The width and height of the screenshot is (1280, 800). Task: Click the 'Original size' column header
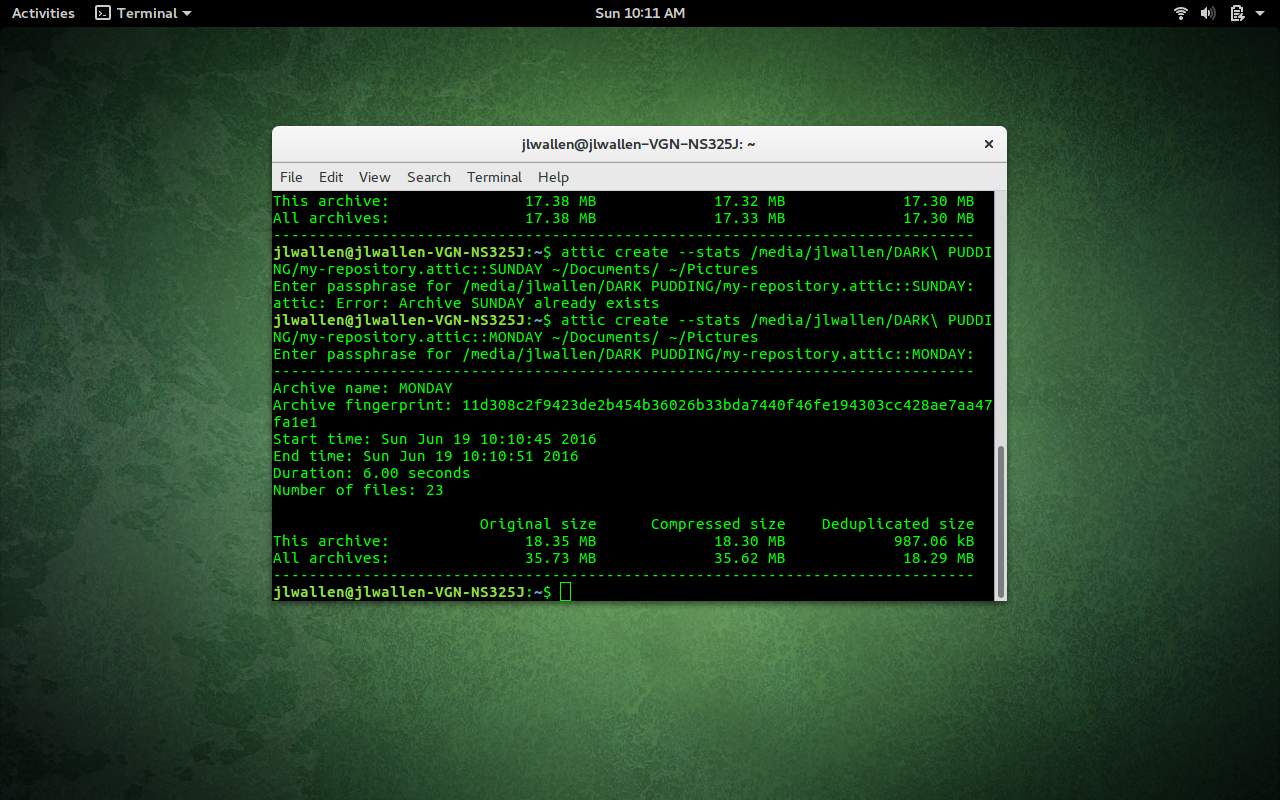(538, 524)
